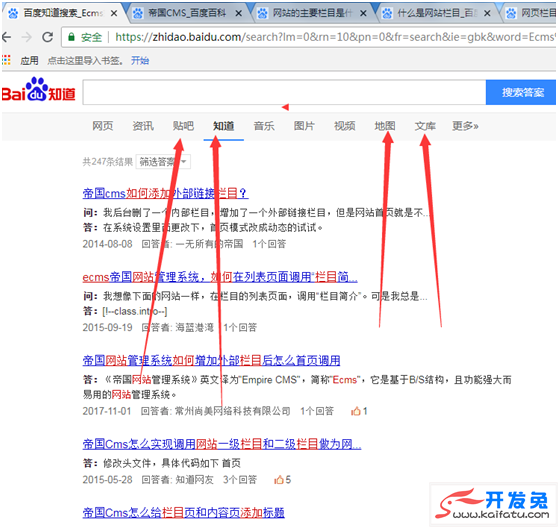Open result 帝国网站管理系统如何增加外部栏目后怎么首页调用
The height and width of the screenshot is (527, 558).
[x=211, y=360]
